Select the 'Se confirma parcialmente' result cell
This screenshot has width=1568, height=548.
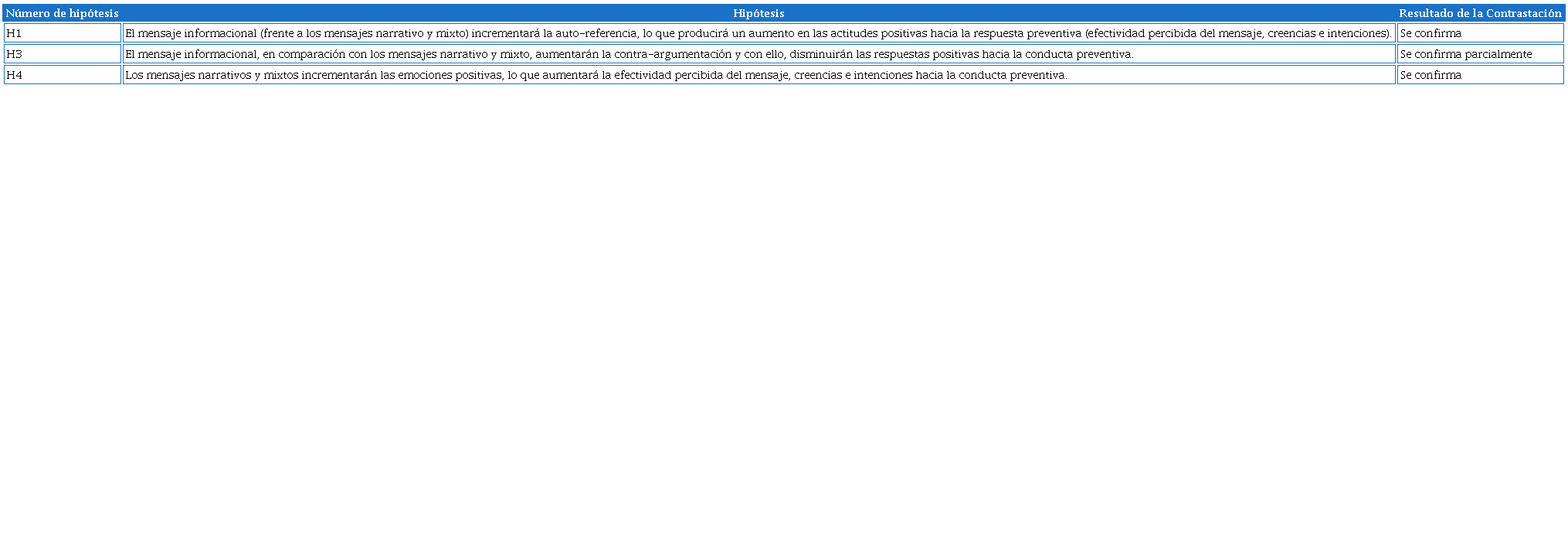coord(1465,54)
